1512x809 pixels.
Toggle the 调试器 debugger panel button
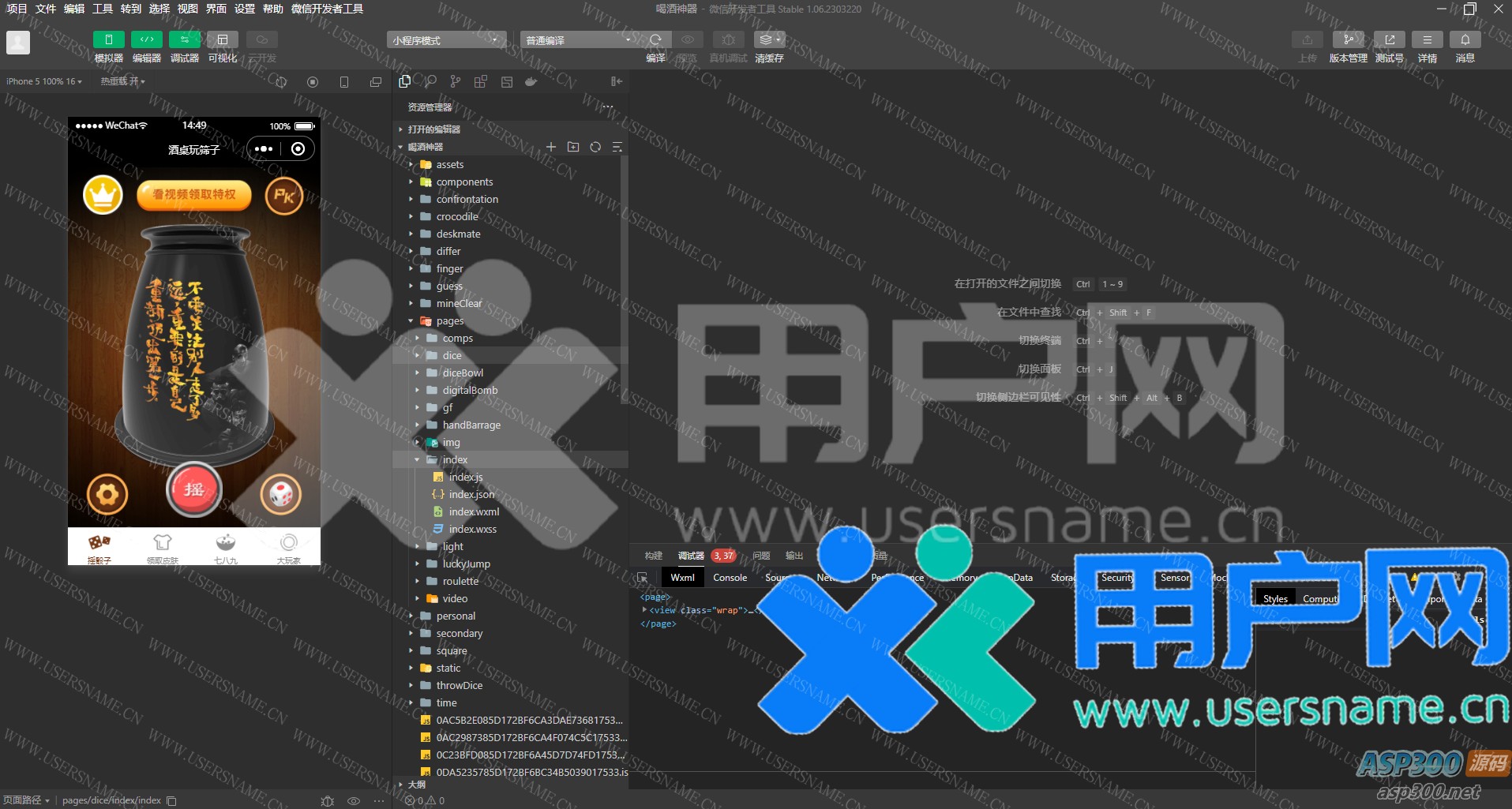click(x=184, y=39)
